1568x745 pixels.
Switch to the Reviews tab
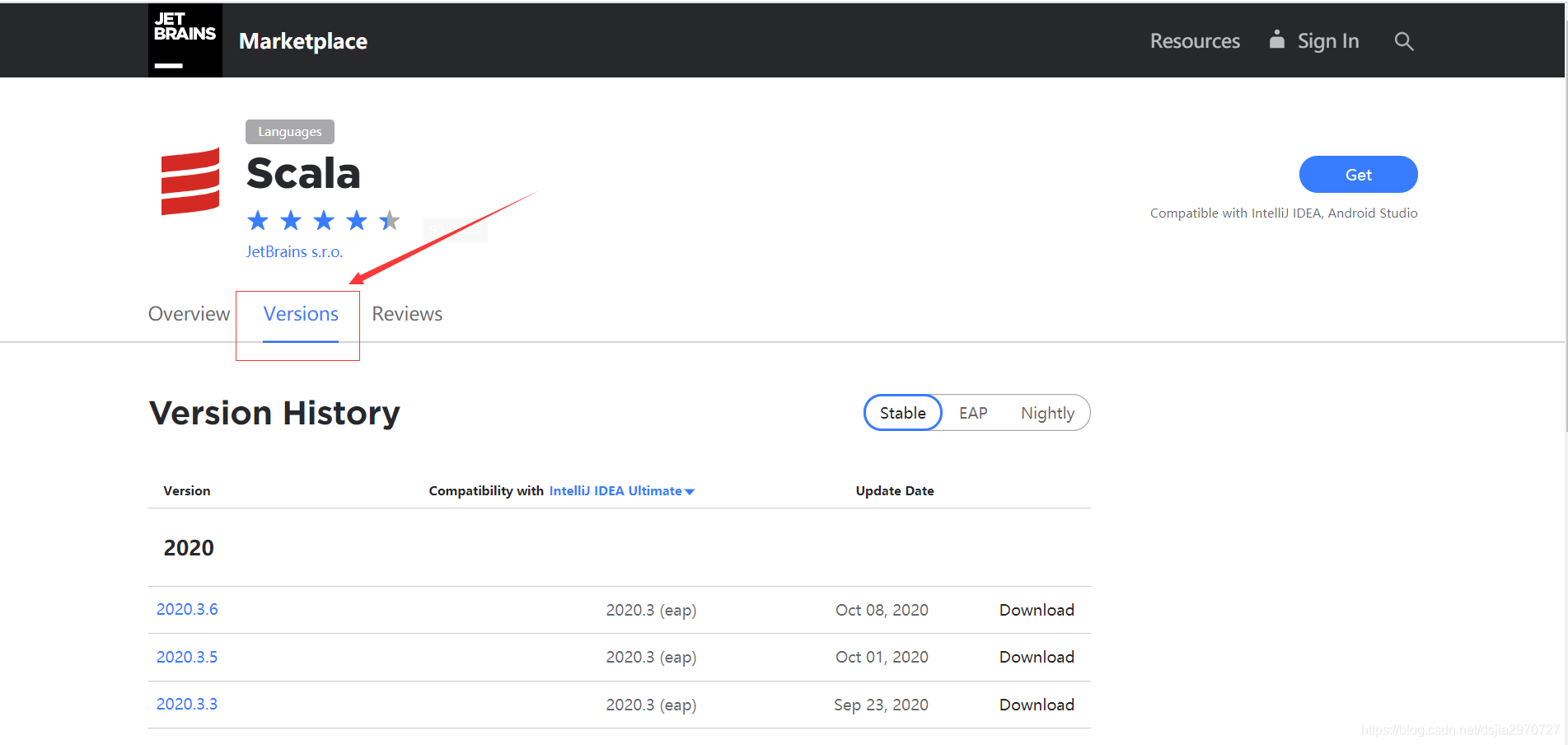pos(407,314)
